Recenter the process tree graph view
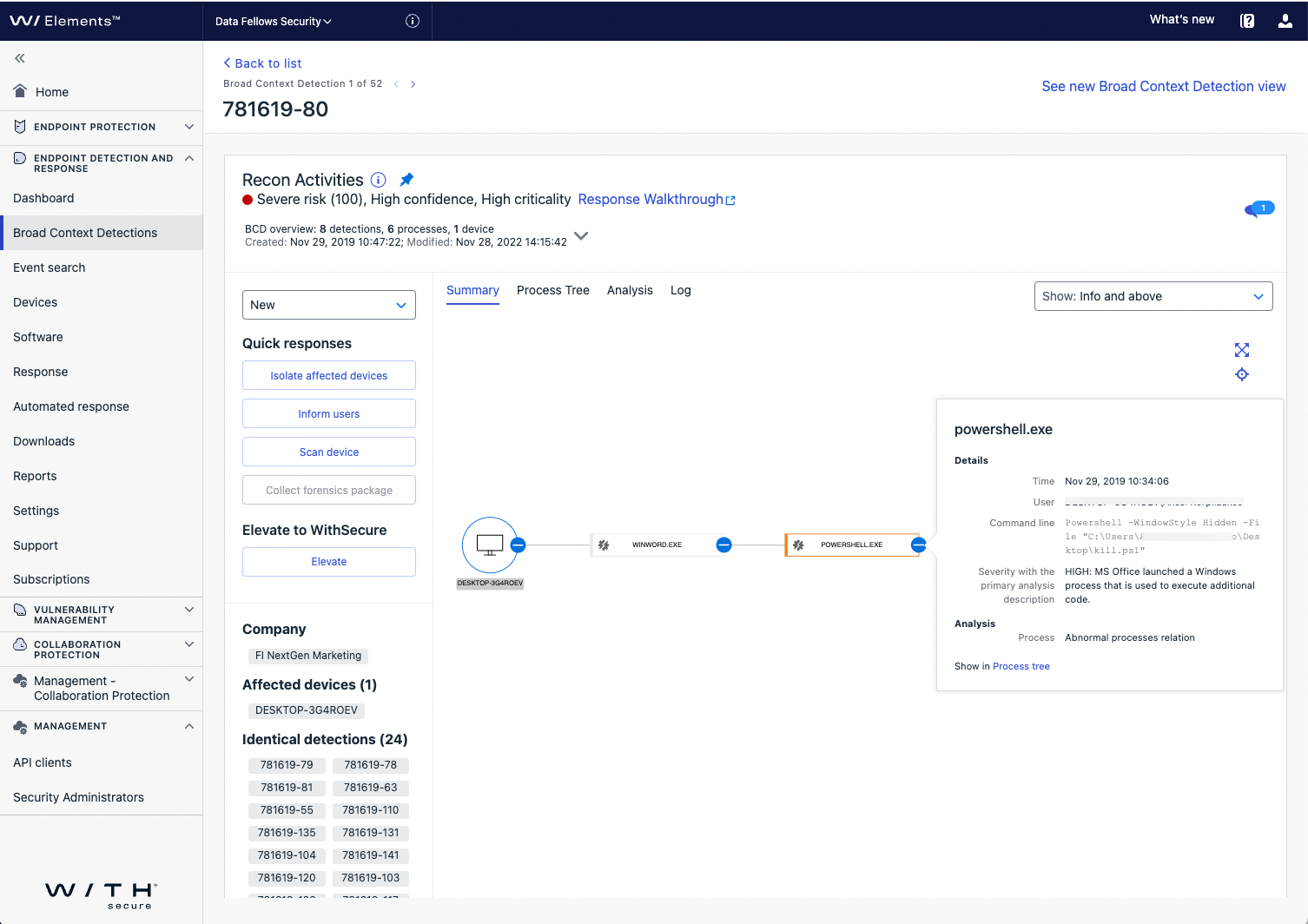Screen dimensions: 1308x924 1242,374
